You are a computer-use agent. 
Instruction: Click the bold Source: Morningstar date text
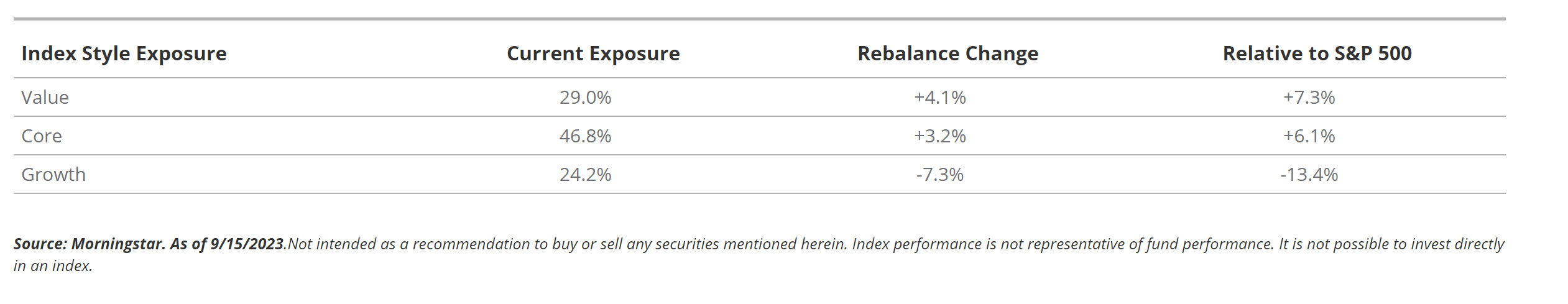click(149, 244)
